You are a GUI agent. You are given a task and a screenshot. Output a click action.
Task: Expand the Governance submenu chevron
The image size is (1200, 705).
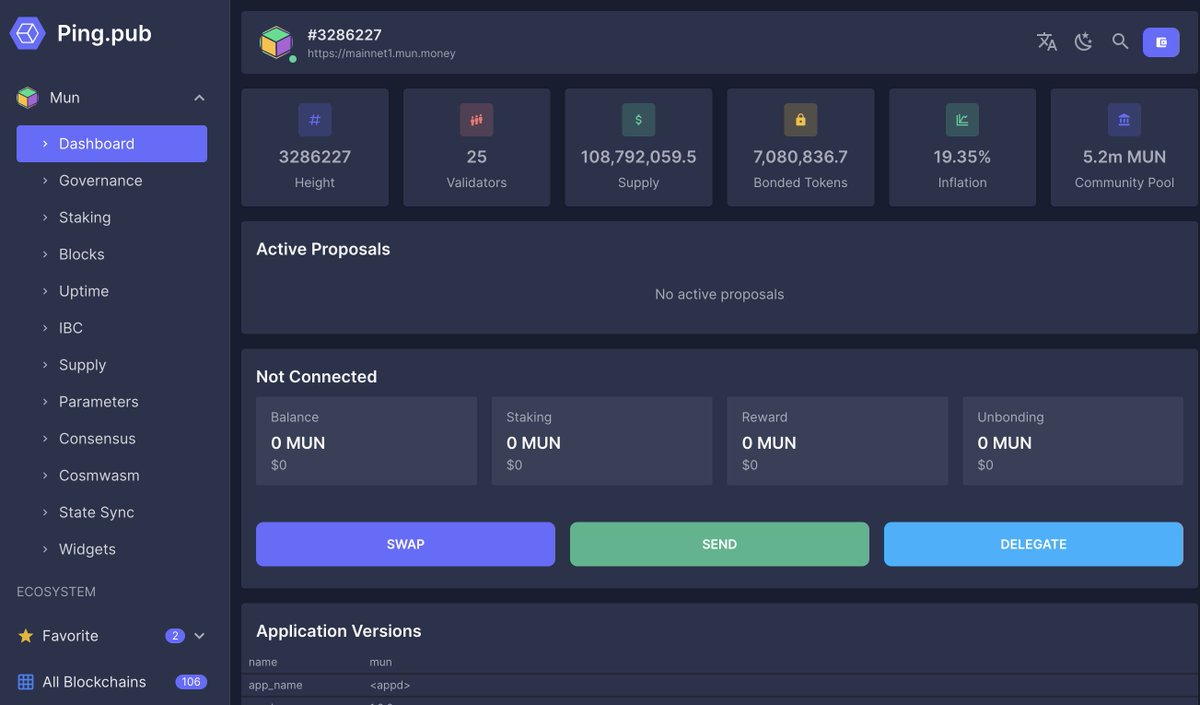click(43, 180)
